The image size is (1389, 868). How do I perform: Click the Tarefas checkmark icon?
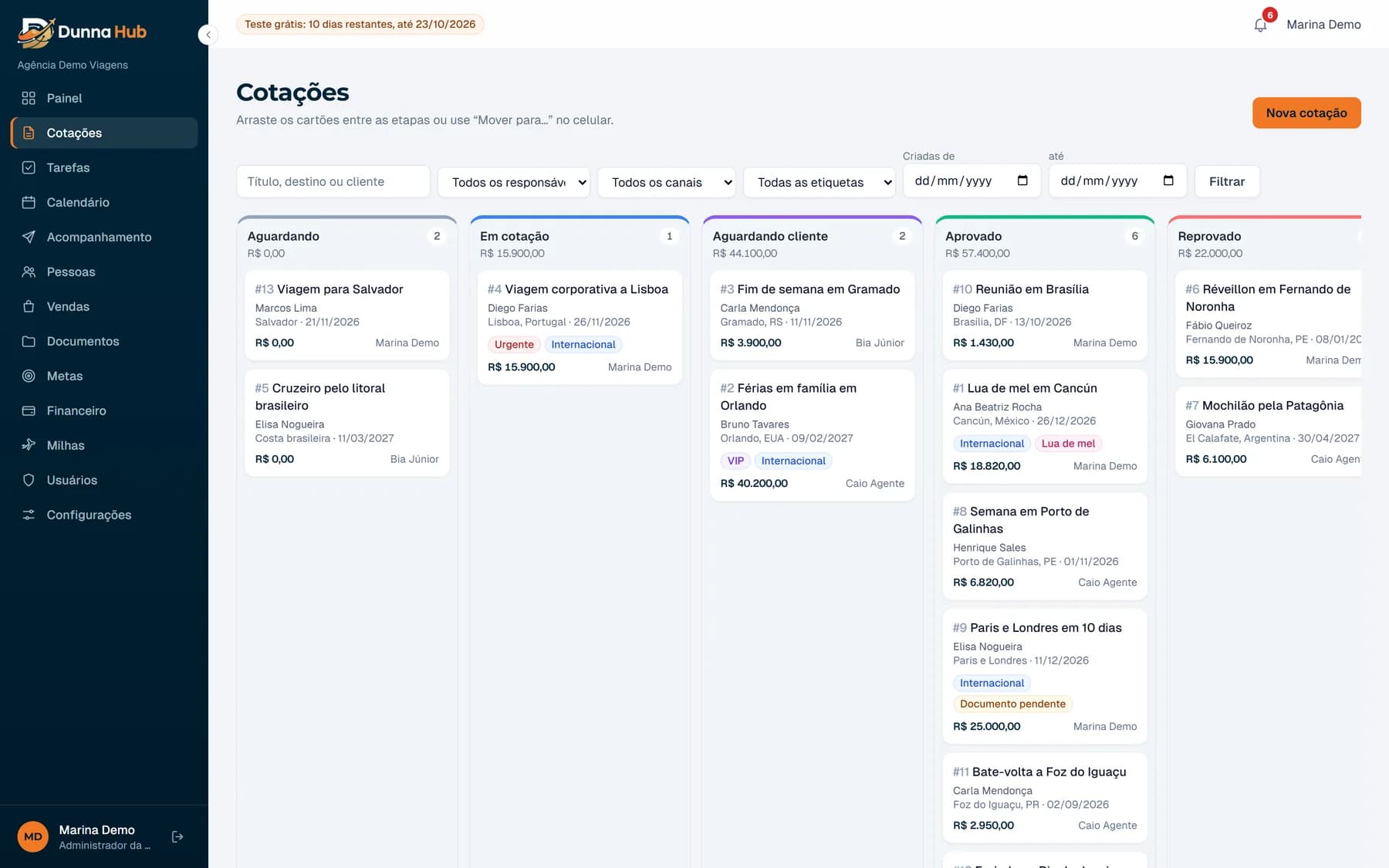point(29,167)
